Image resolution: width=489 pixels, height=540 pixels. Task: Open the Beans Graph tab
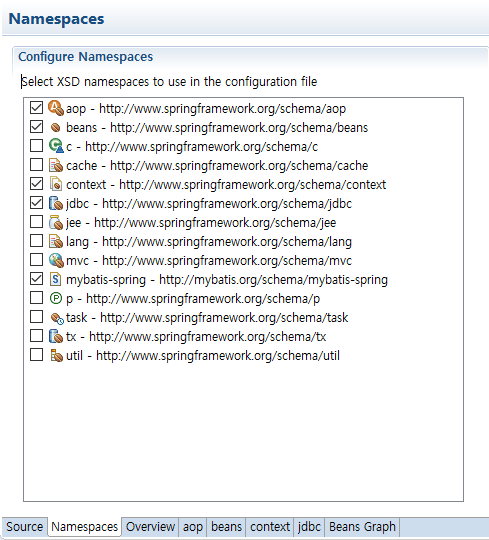point(362,527)
